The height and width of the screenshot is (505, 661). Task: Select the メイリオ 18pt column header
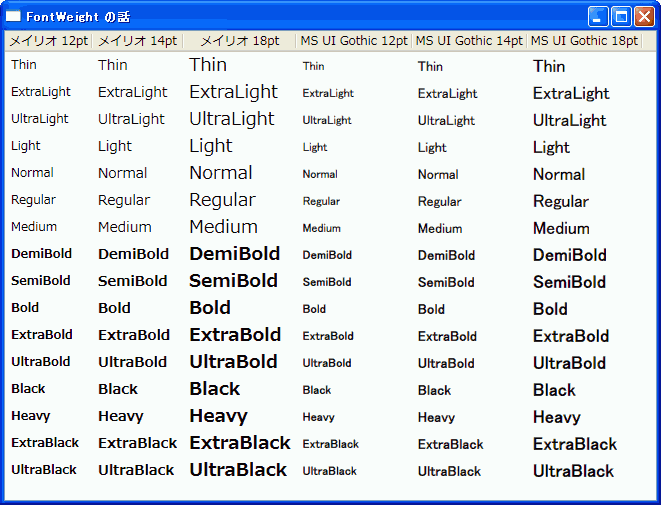point(239,41)
